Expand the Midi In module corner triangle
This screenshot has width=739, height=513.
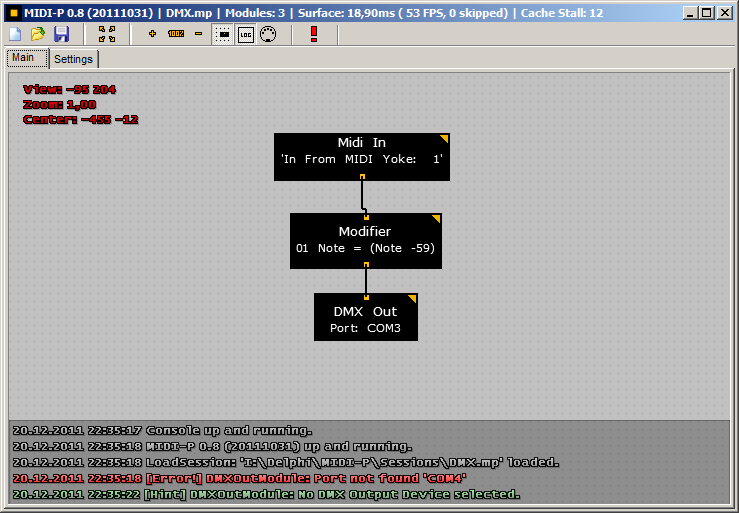444,138
